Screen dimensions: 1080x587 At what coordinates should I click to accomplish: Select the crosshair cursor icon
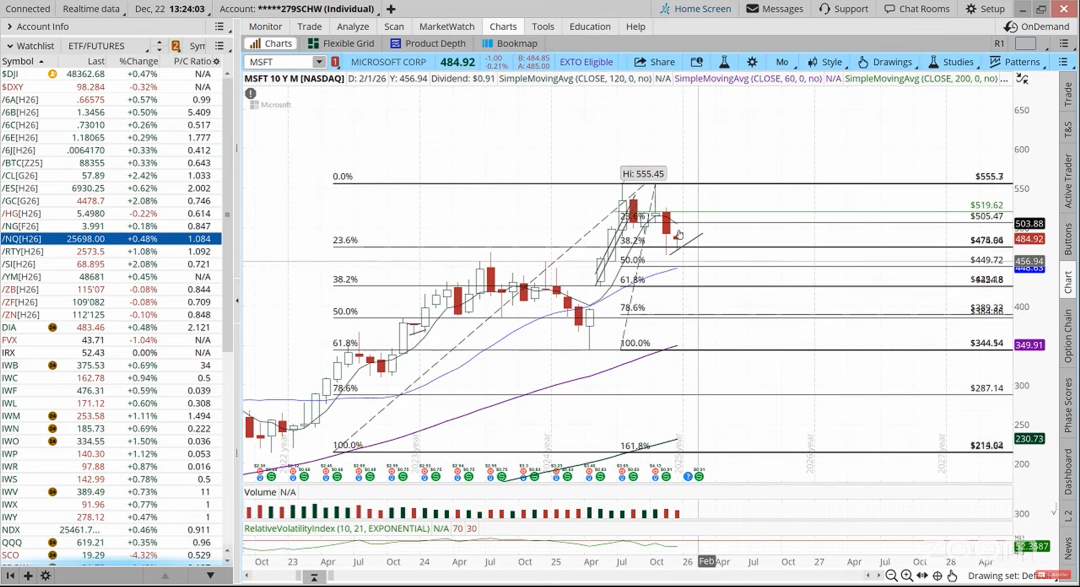(937, 575)
